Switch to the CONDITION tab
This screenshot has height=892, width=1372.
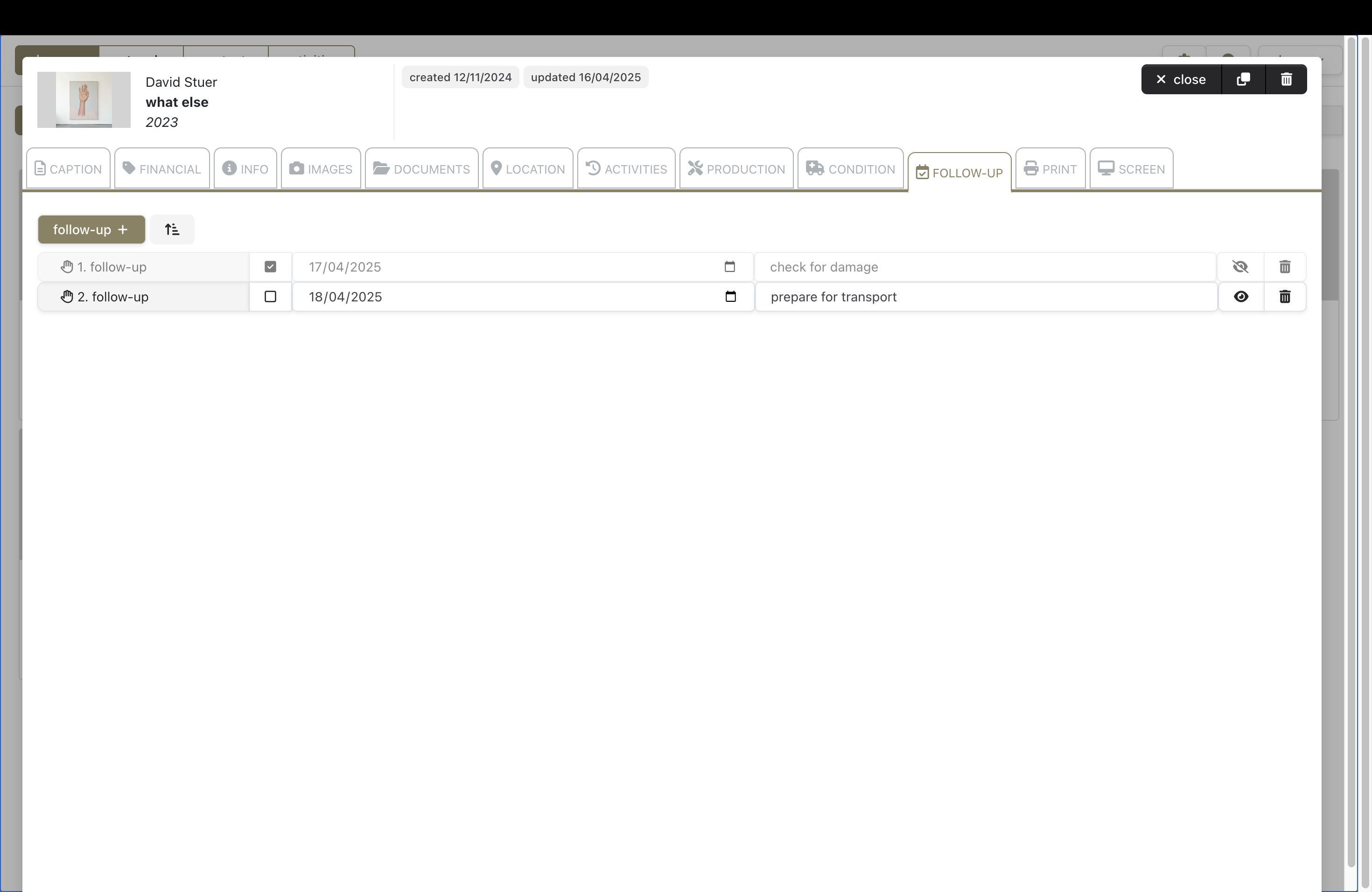point(850,169)
